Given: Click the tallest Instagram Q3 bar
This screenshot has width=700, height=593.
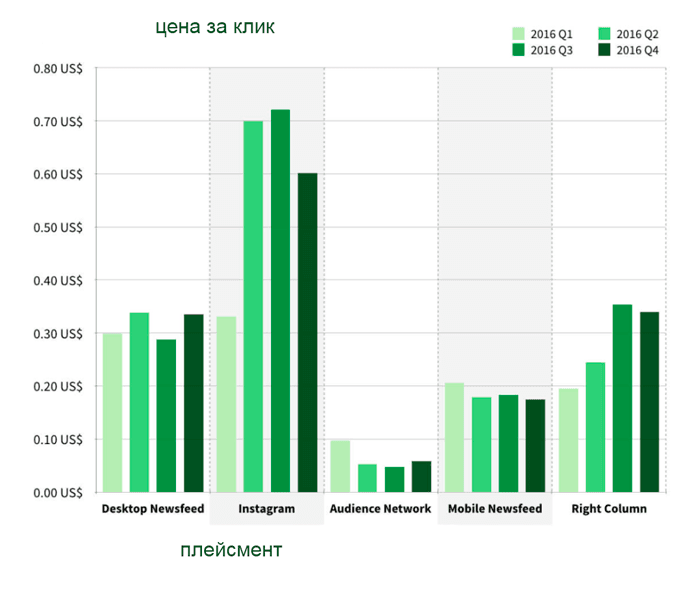Looking at the screenshot, I should point(280,301).
